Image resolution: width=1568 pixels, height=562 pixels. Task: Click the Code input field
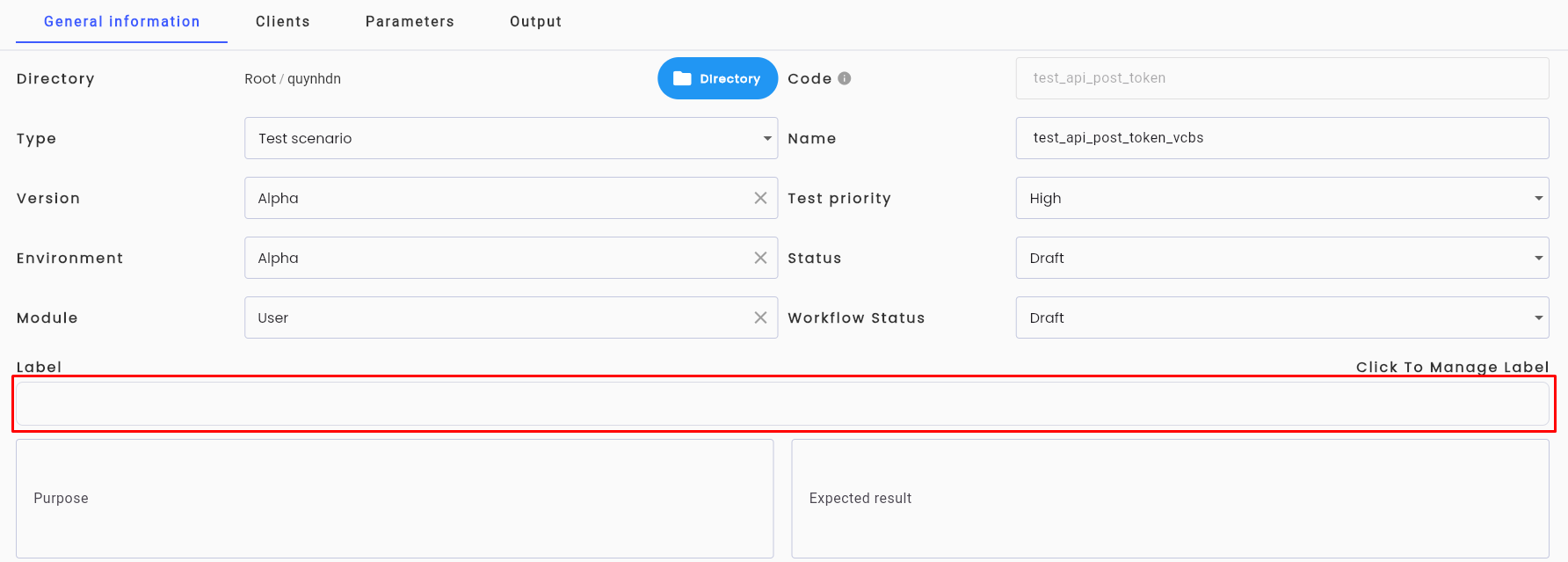(x=1282, y=78)
